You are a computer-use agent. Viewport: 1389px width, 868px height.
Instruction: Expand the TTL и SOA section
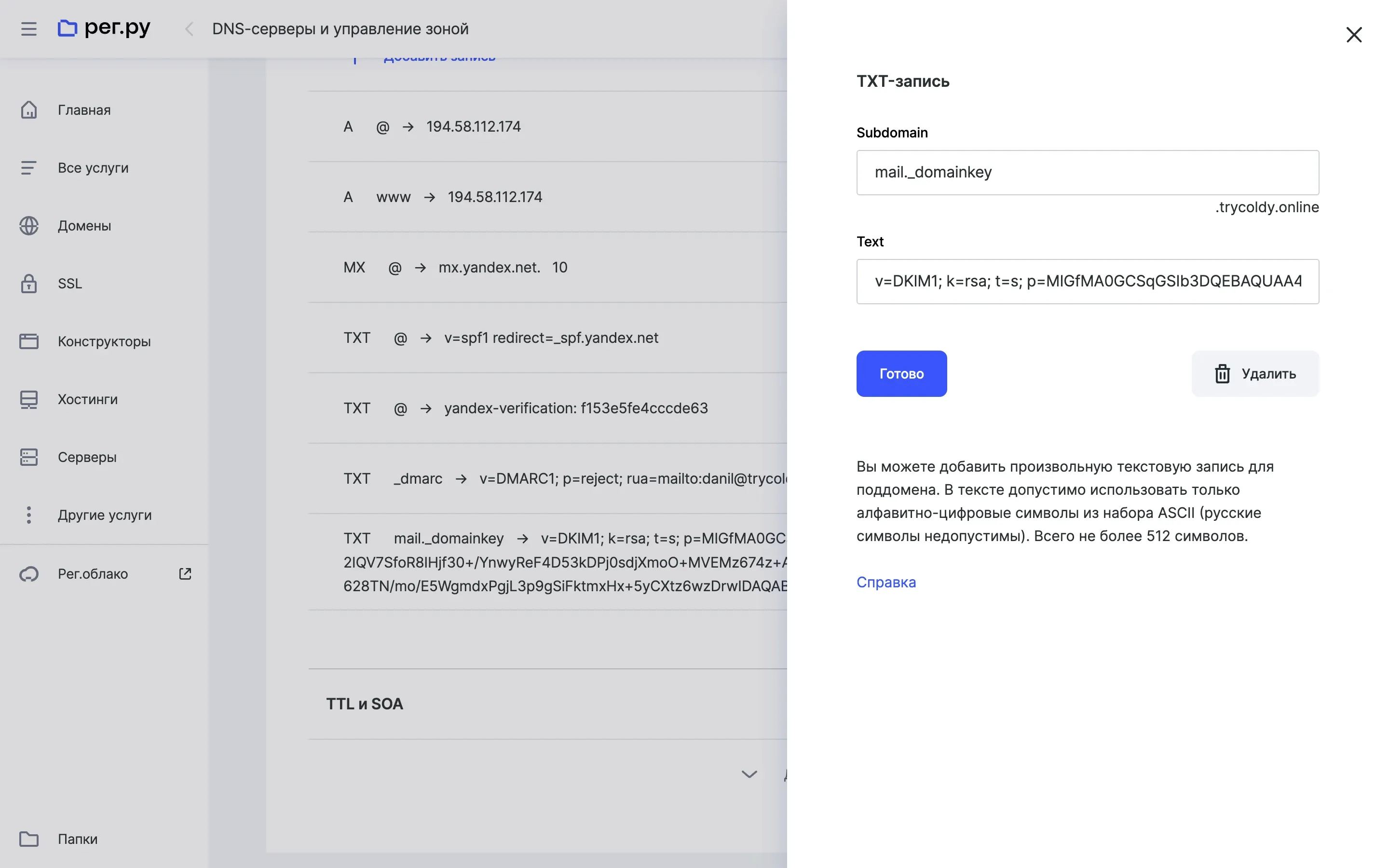pos(365,704)
